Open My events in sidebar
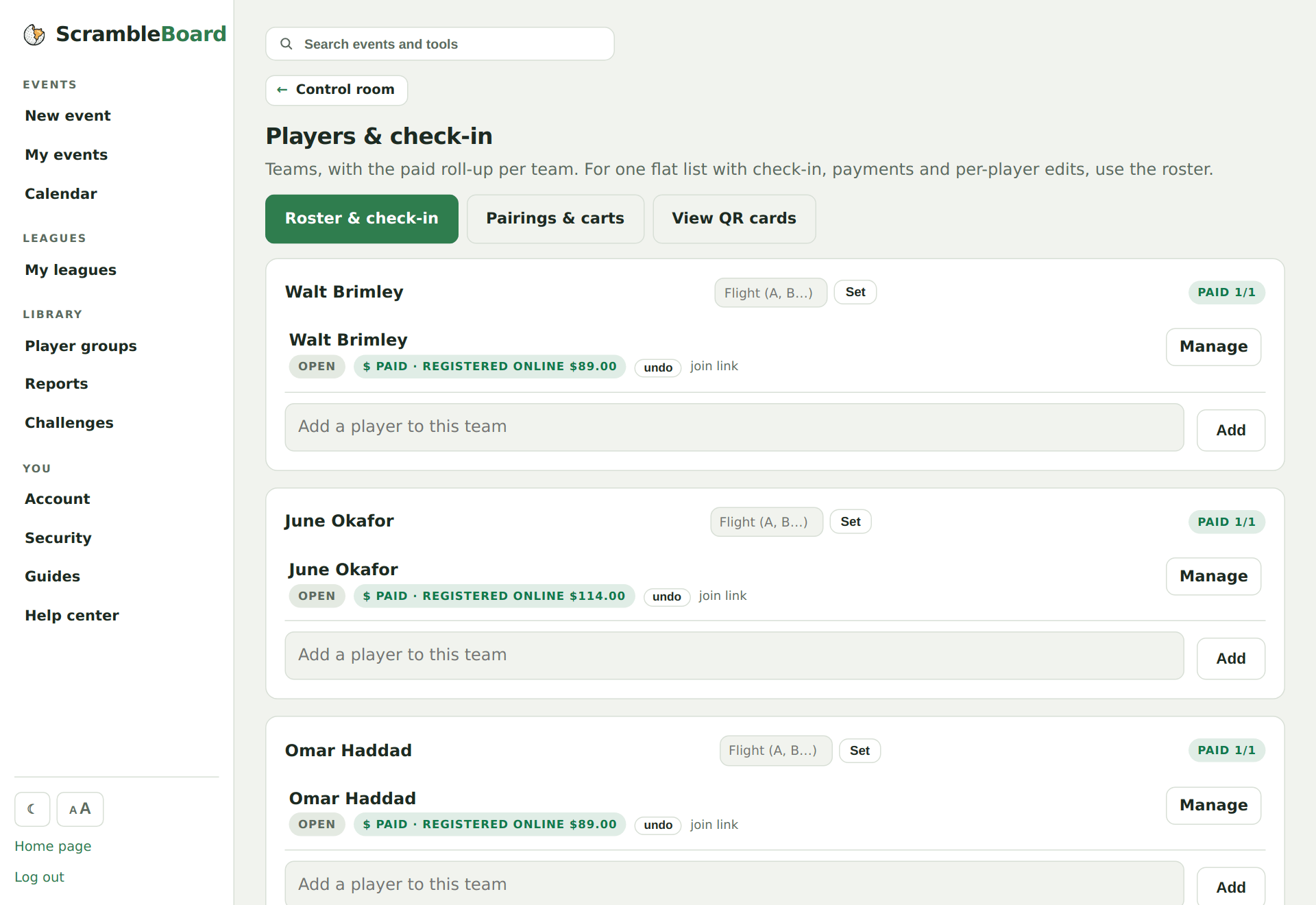Screen dimensions: 1316x905 pos(66,155)
